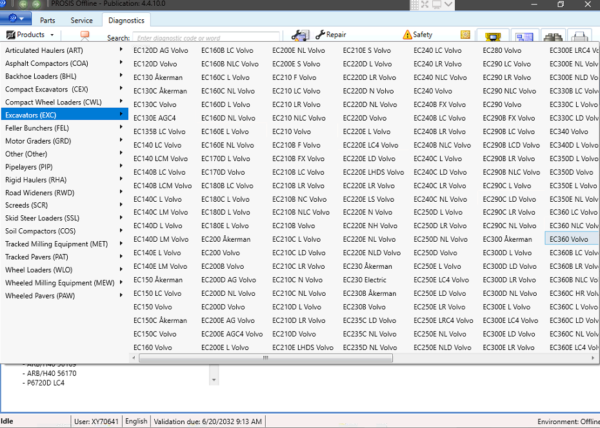Go forward with the green forward arrow
The image size is (600, 428).
[x=36, y=4]
